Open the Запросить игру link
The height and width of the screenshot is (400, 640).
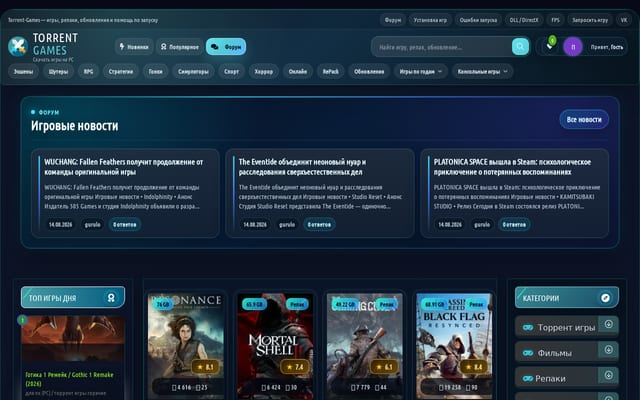pyautogui.click(x=590, y=20)
